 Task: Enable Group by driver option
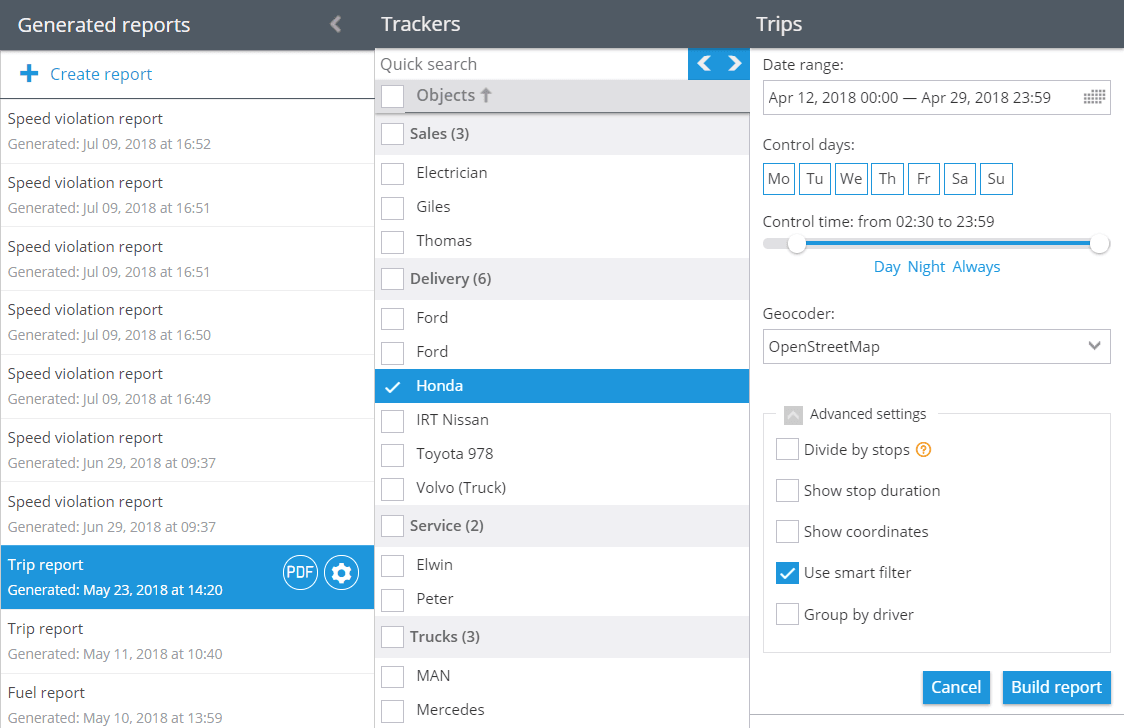click(787, 614)
